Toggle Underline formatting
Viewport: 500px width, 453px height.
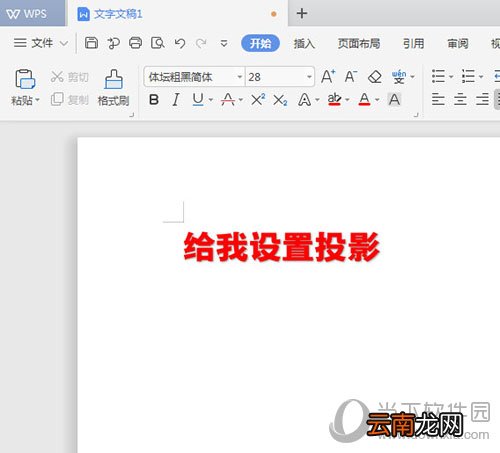pyautogui.click(x=198, y=99)
